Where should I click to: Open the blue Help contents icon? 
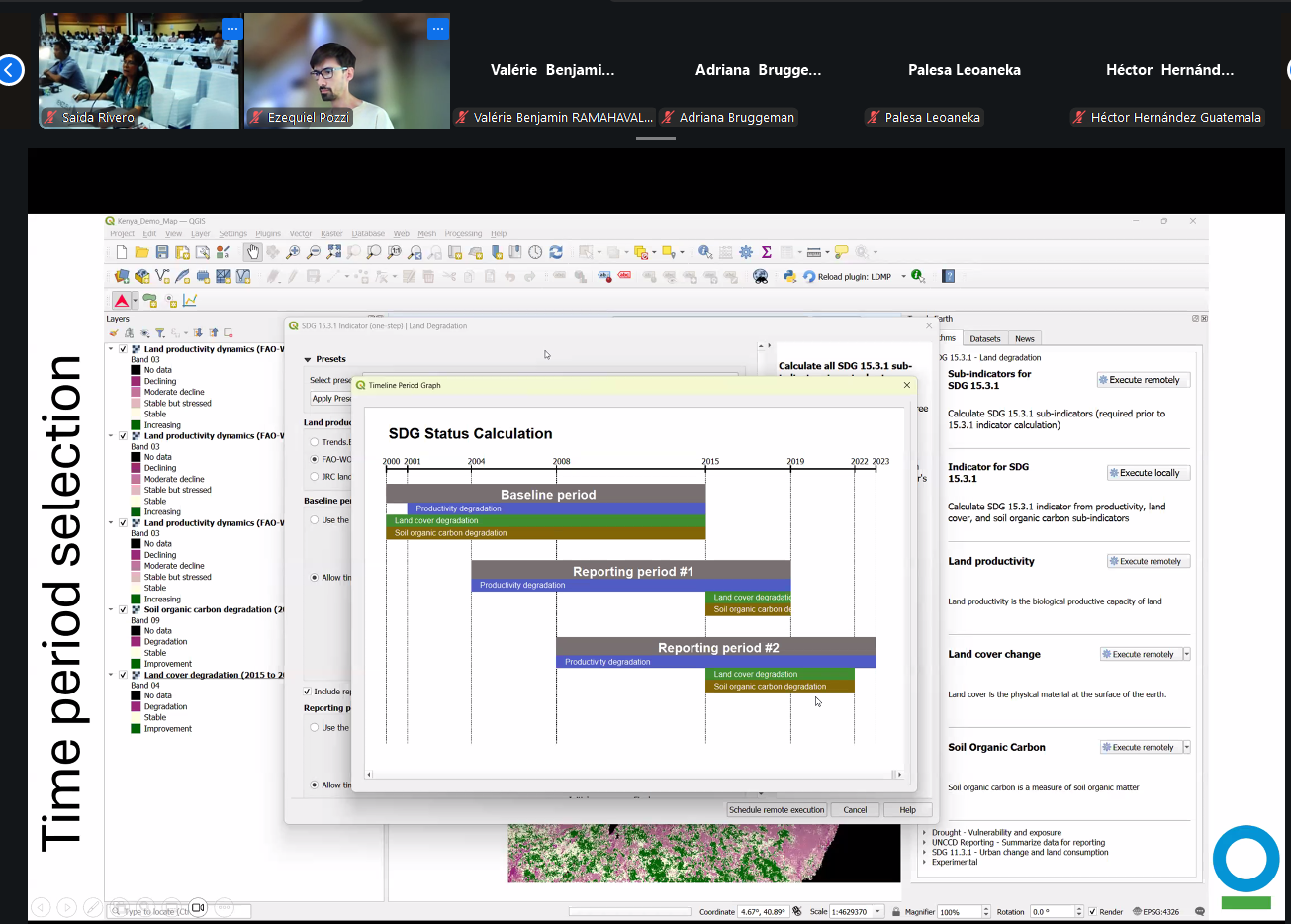click(948, 277)
